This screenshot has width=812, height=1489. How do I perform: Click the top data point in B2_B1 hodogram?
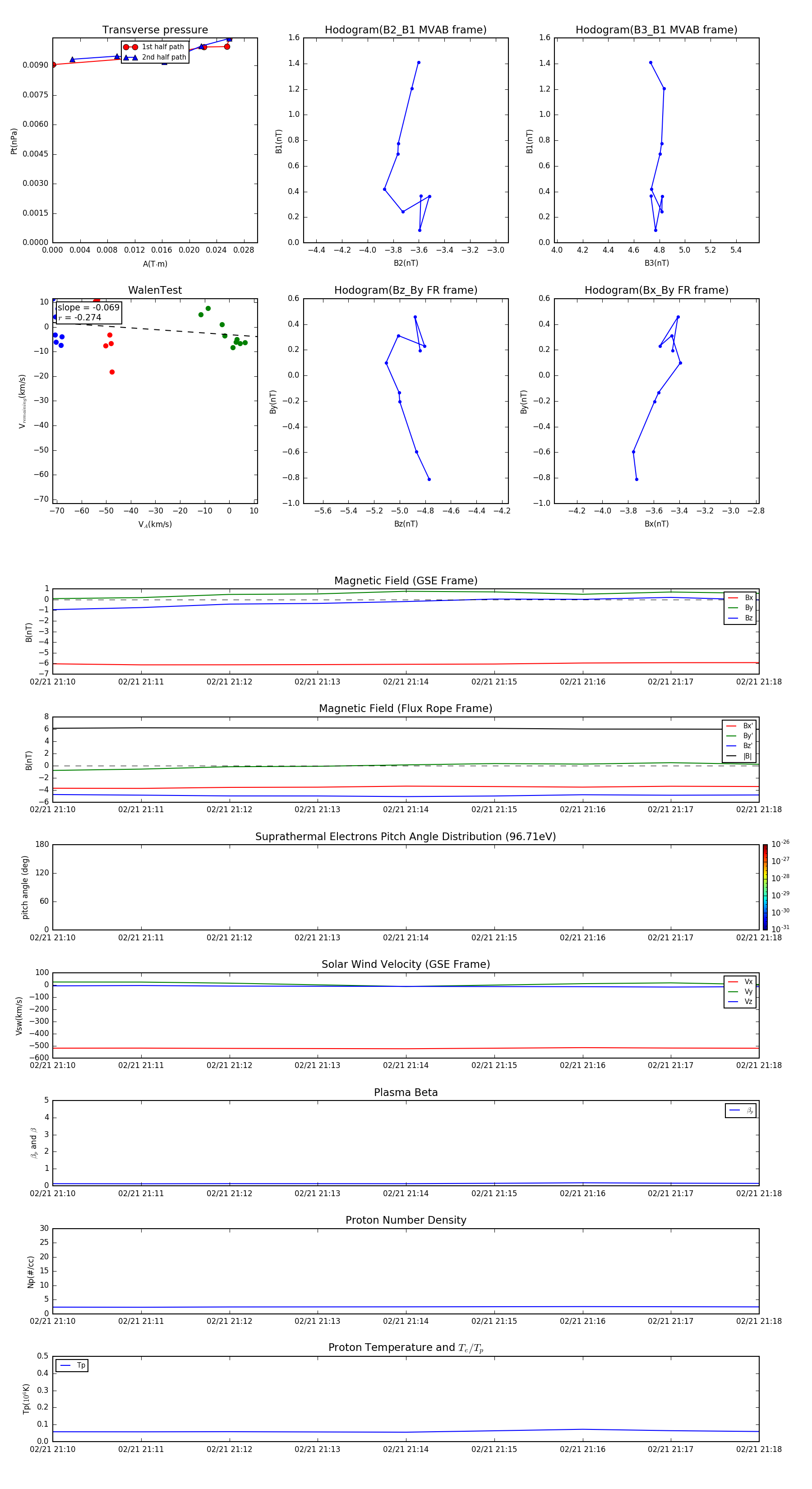pos(419,62)
